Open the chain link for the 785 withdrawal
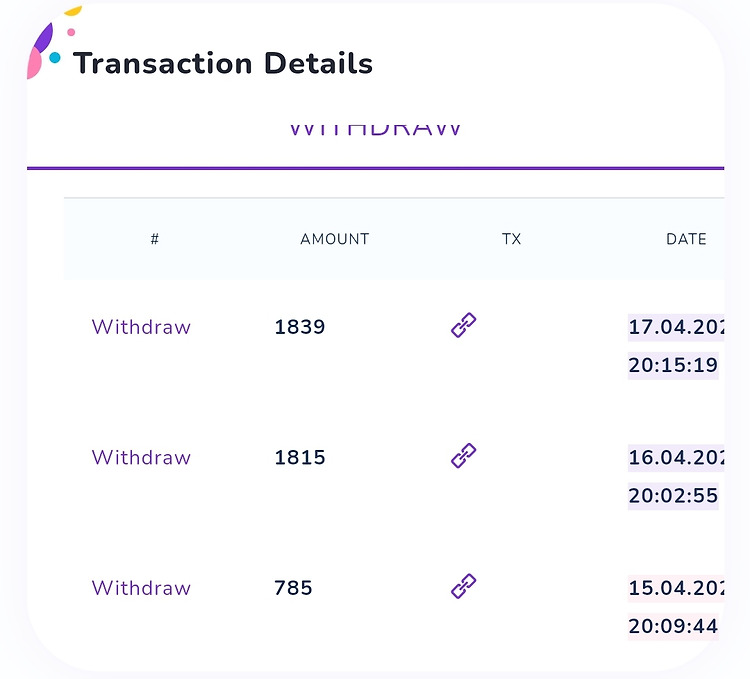This screenshot has width=750, height=679. [x=463, y=586]
